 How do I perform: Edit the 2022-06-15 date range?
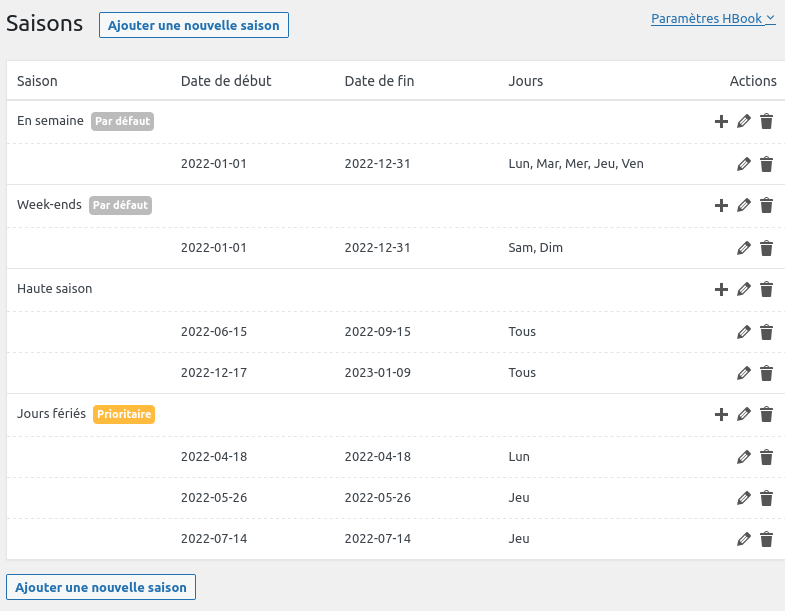point(743,332)
